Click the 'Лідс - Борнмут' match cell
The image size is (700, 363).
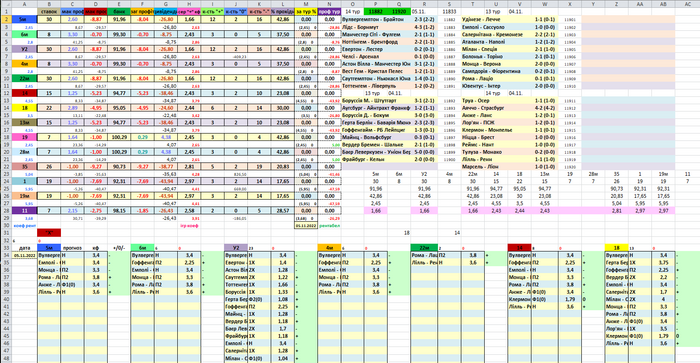point(376,27)
